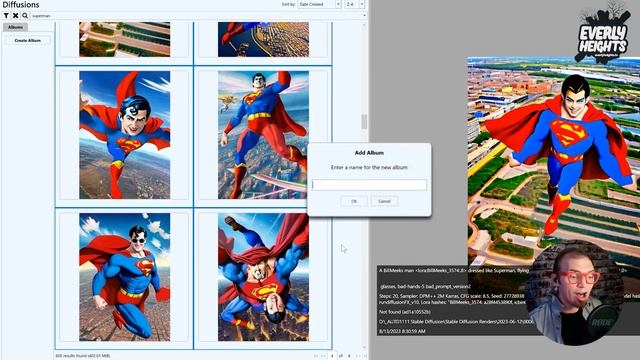Select the partial city aerial thumbnail in top row
Screen dimensions: 640x360
click(x=263, y=39)
